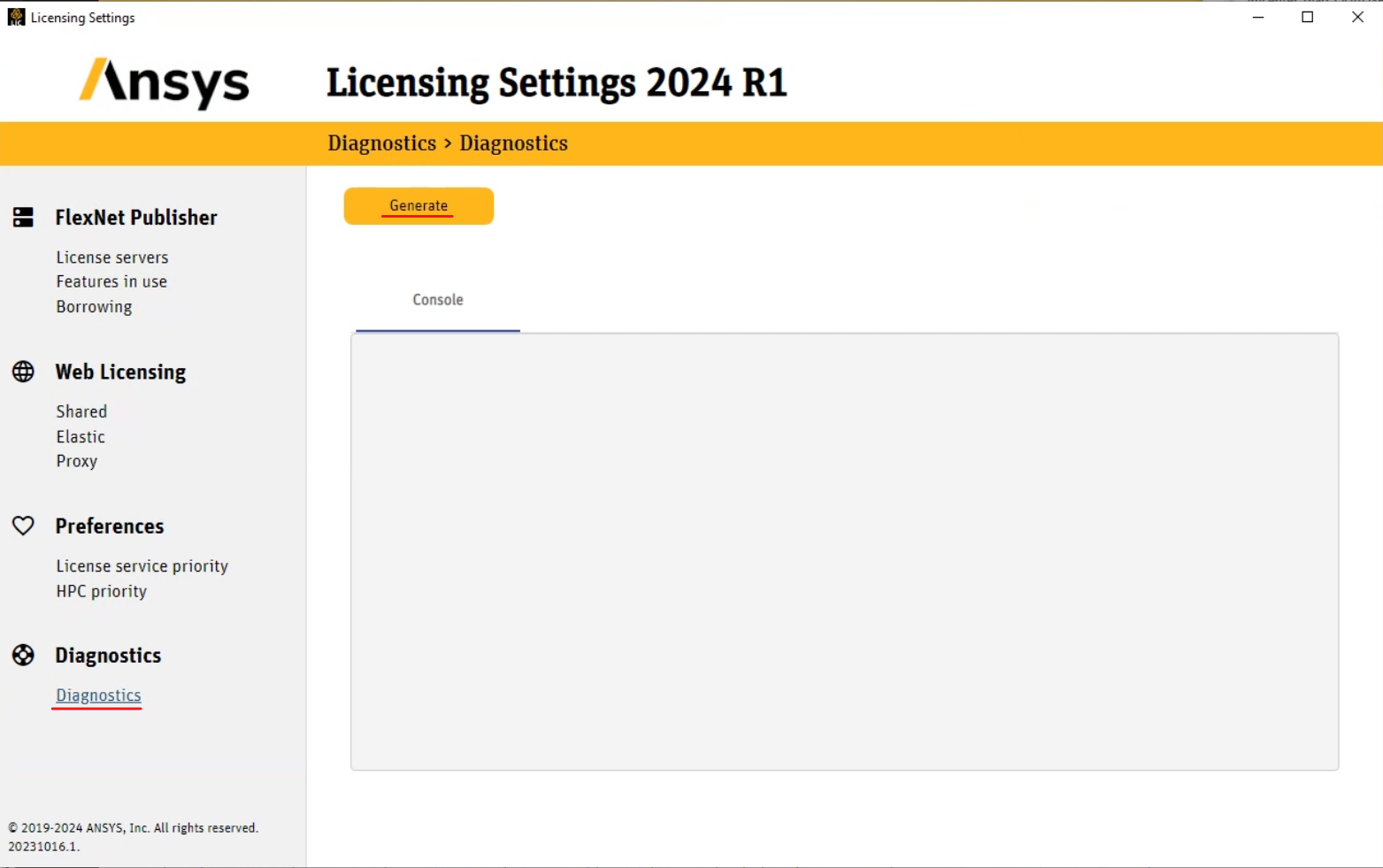Click the Diagnostics wheel icon
The width and height of the screenshot is (1383, 868).
pyautogui.click(x=22, y=655)
